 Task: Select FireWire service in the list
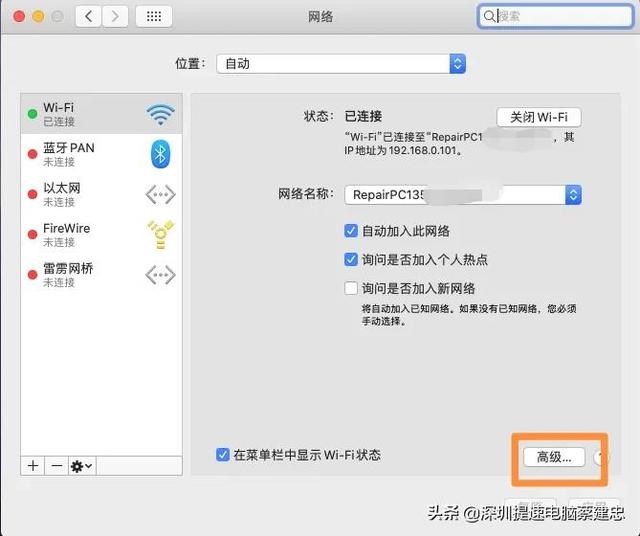click(101, 234)
